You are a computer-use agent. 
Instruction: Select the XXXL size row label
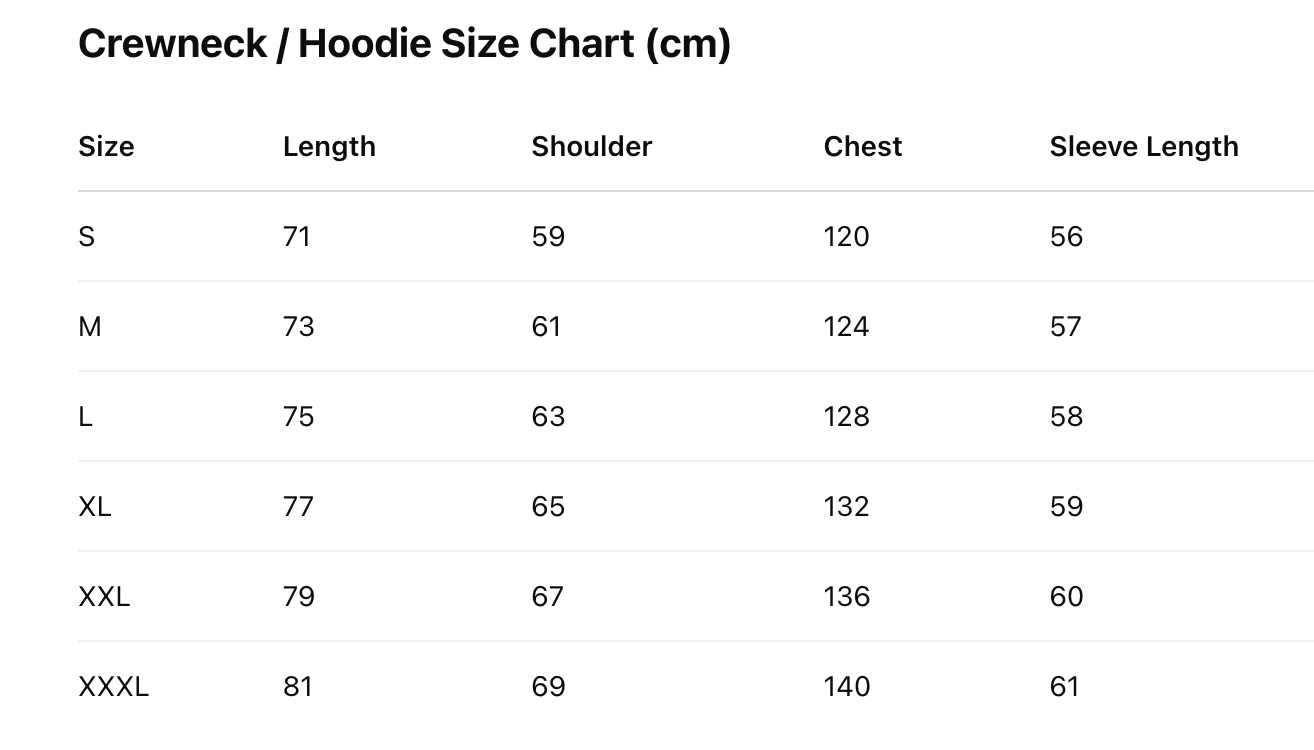(113, 687)
